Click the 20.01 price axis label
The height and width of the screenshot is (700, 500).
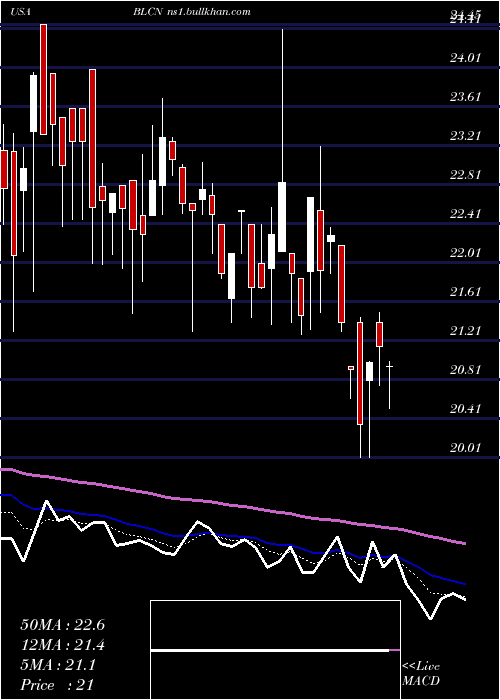point(465,448)
